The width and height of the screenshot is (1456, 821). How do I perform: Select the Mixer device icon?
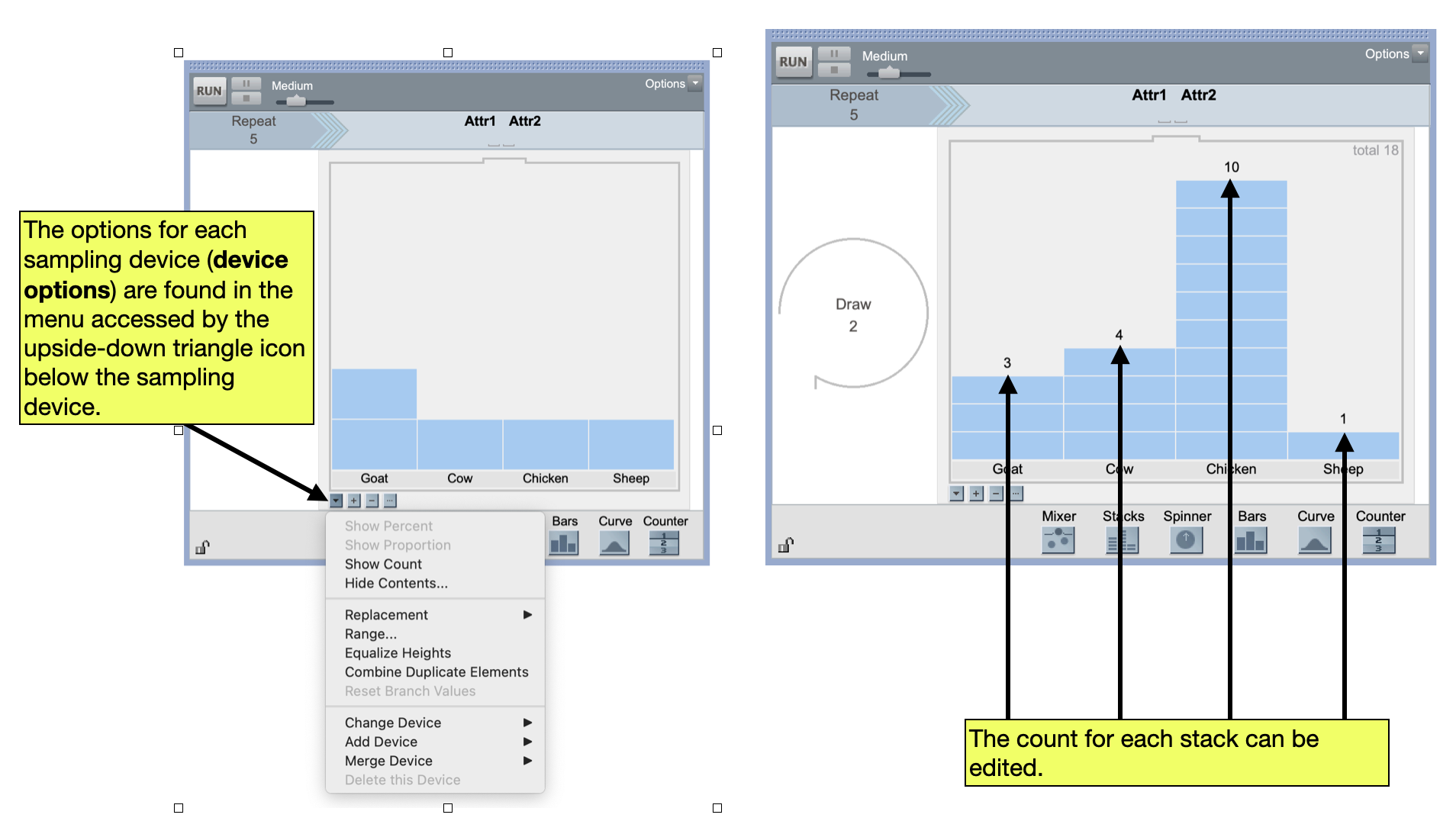(x=1058, y=540)
